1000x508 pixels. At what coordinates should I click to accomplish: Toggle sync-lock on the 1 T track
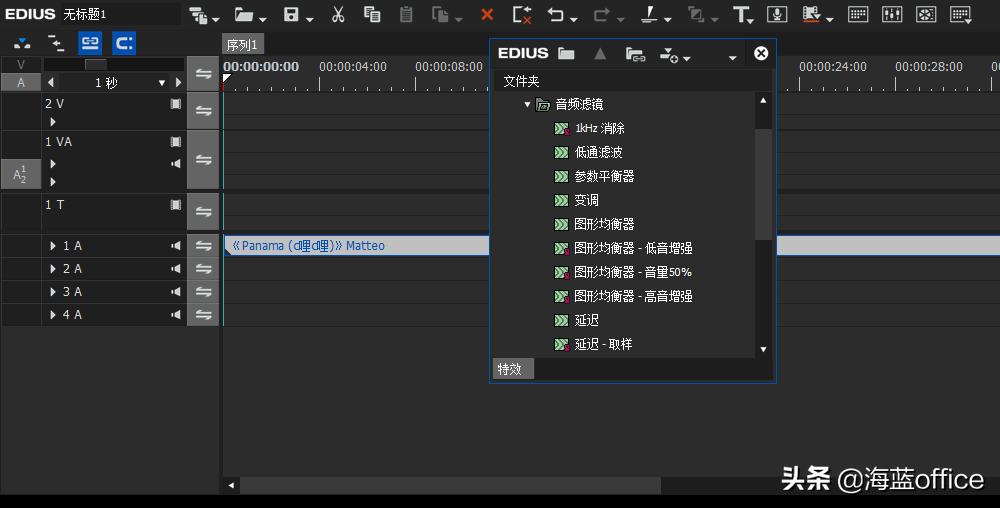(x=203, y=212)
